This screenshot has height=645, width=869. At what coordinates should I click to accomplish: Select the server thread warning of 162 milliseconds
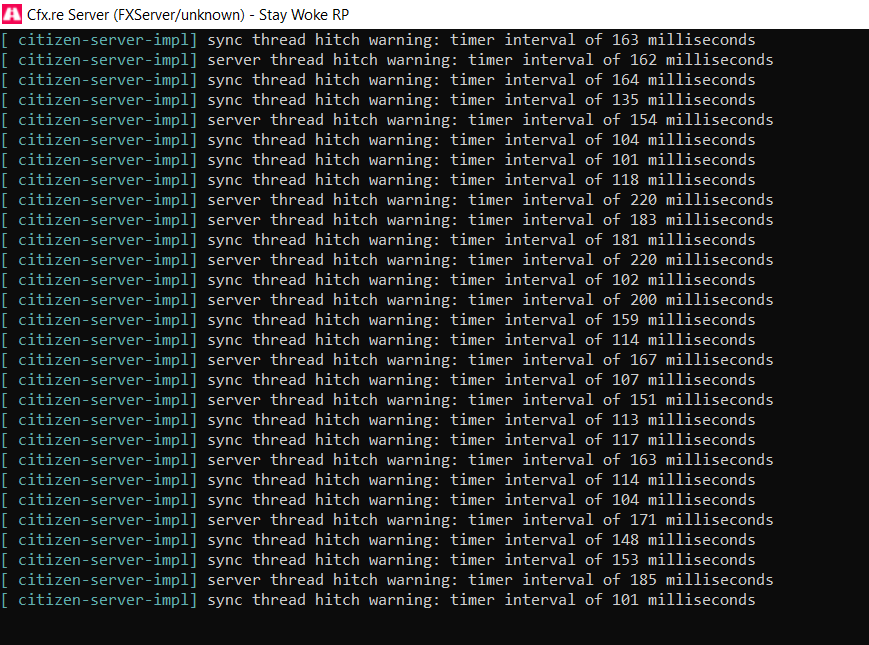coord(387,60)
